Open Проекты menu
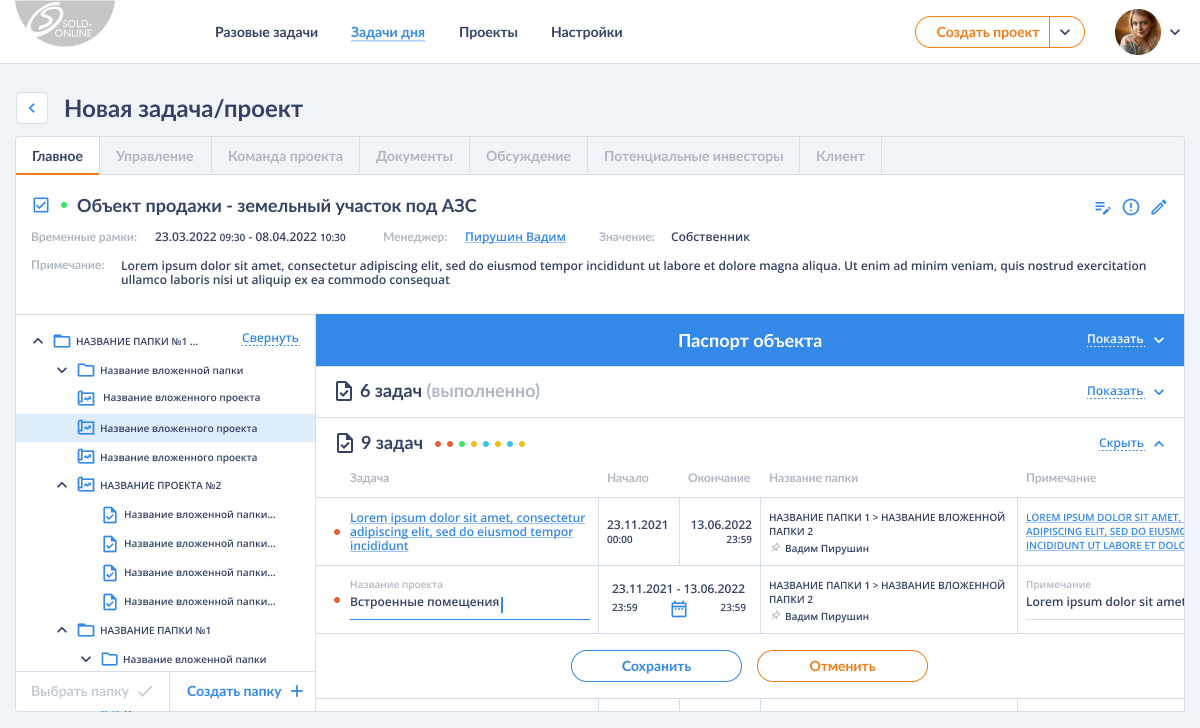Image resolution: width=1200 pixels, height=728 pixels. coord(488,32)
